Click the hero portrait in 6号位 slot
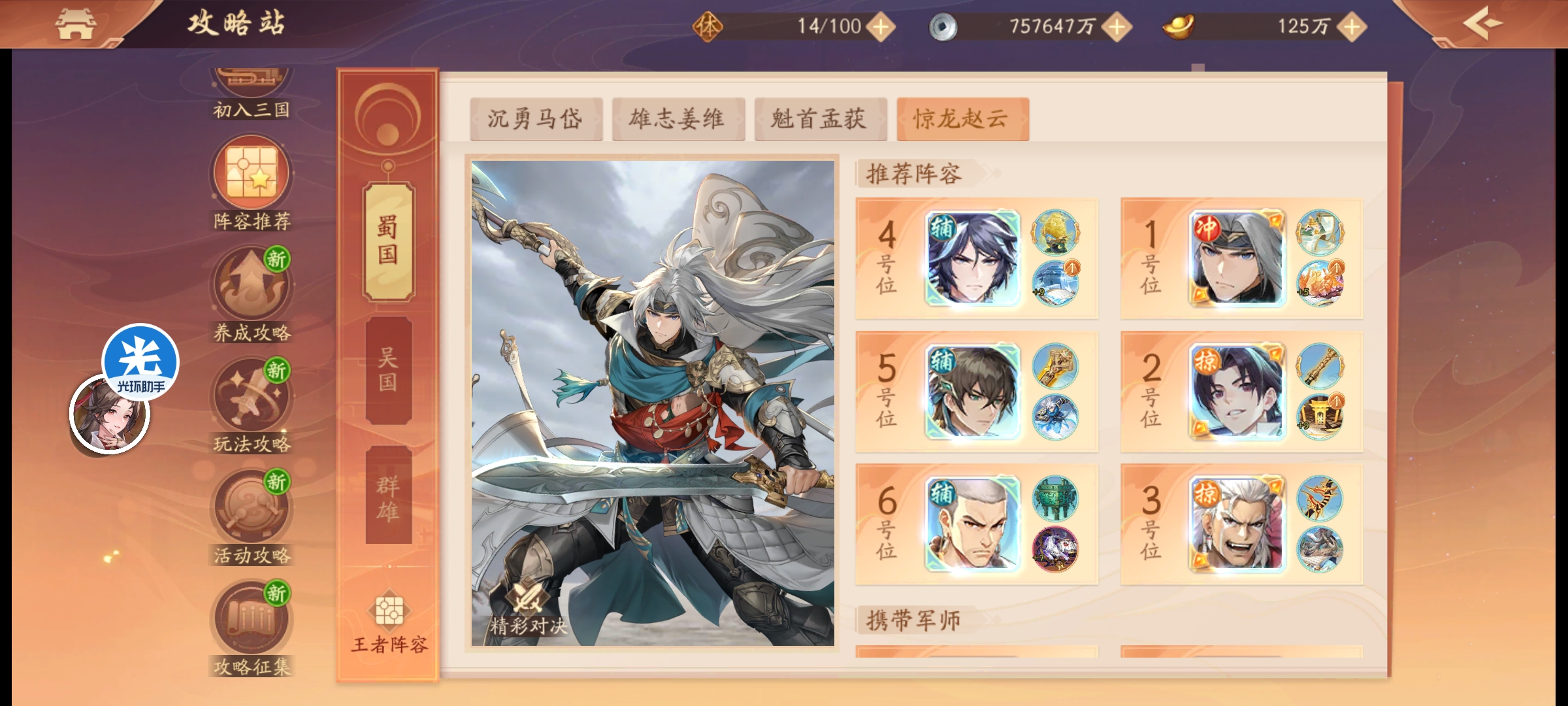The width and height of the screenshot is (1568, 706). tap(973, 524)
